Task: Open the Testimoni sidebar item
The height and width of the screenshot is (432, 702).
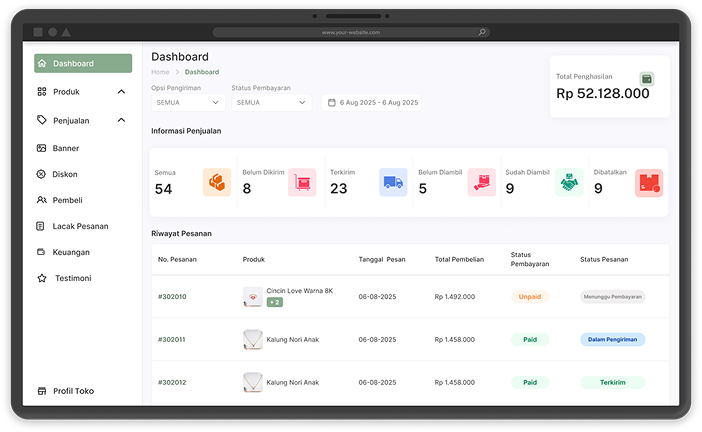Action: tap(73, 278)
